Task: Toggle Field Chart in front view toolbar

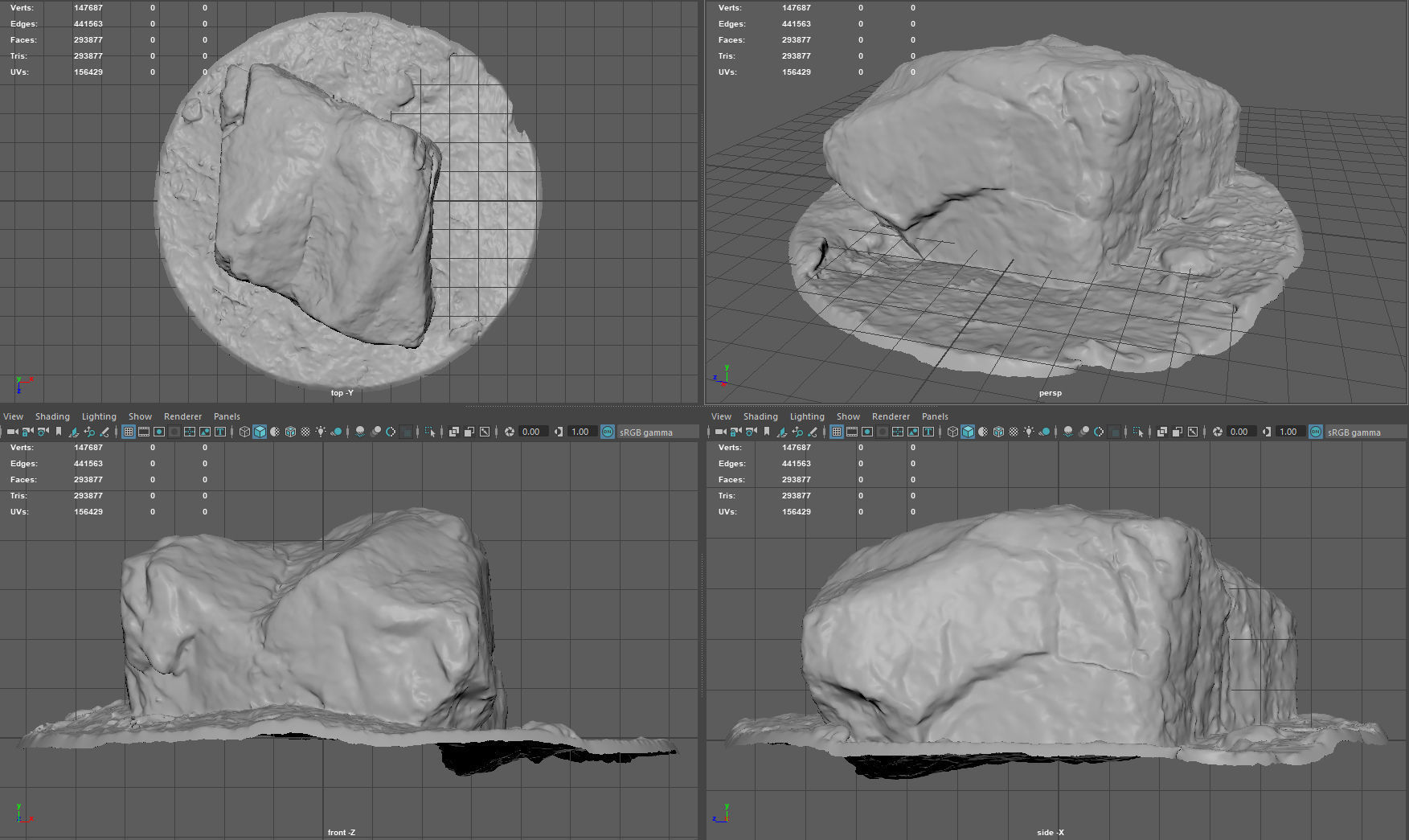Action: click(190, 432)
